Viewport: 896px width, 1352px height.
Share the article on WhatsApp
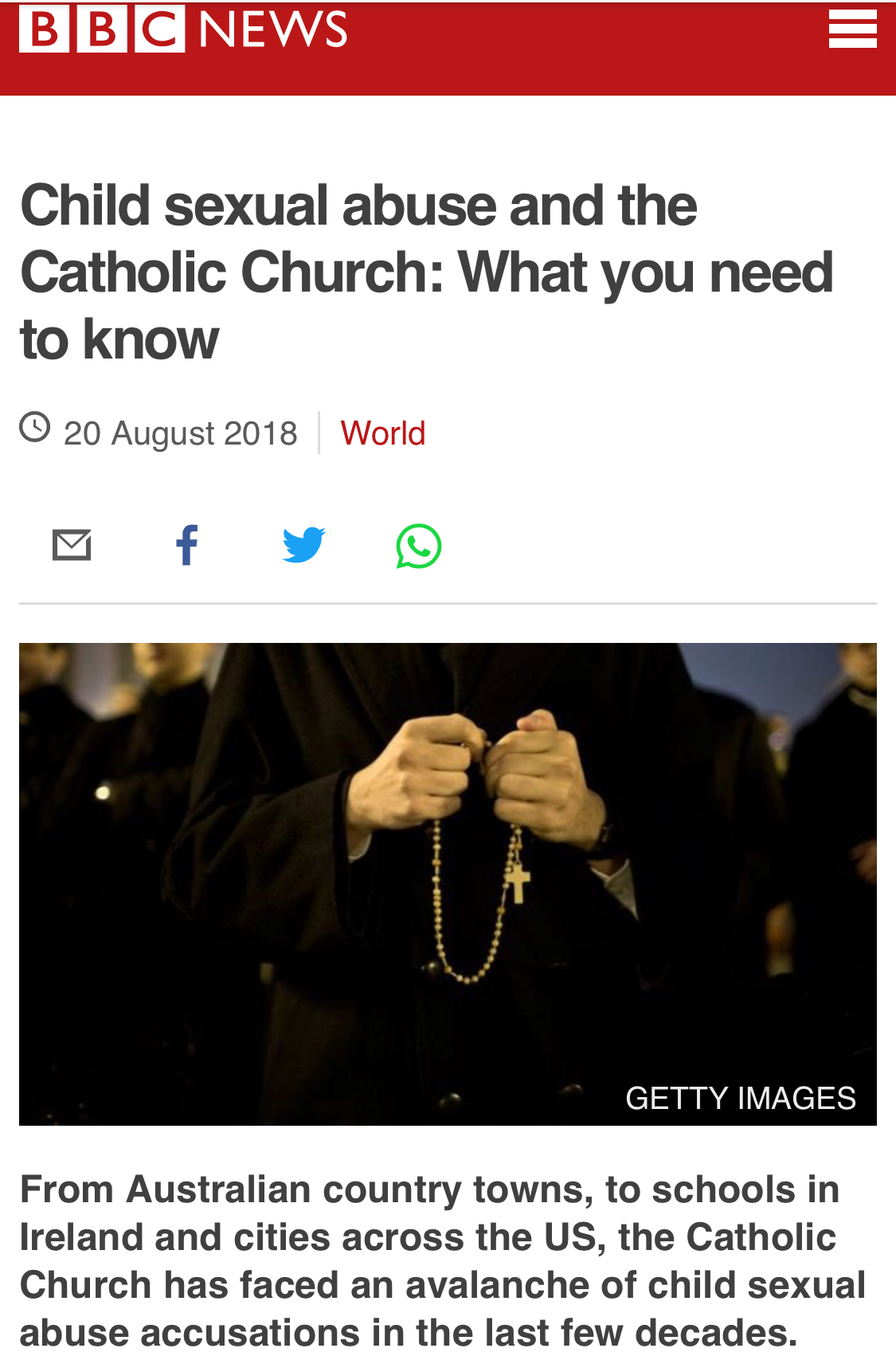click(x=419, y=546)
